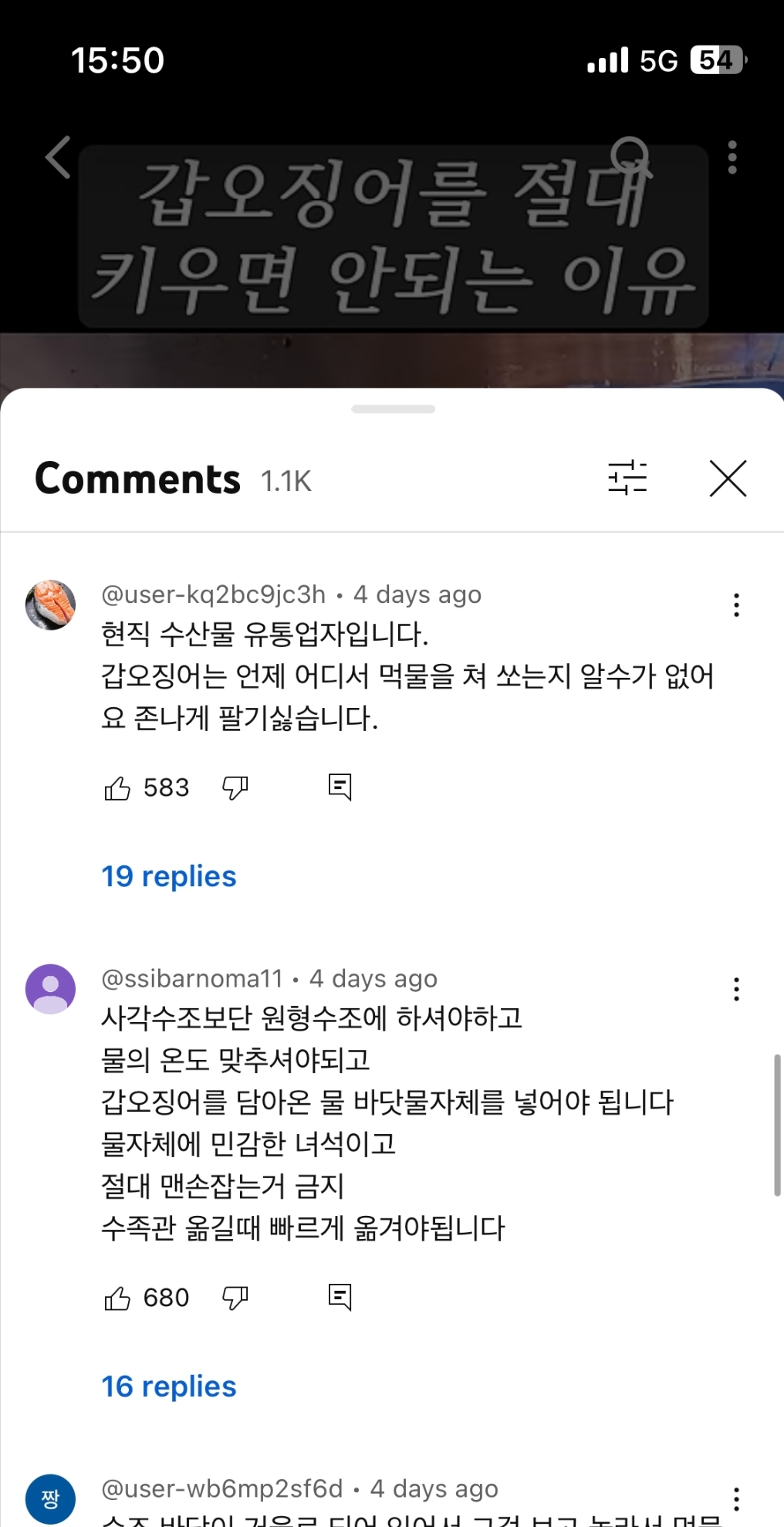This screenshot has width=784, height=1527.
Task: Expand the 16 replies thread
Action: pos(169,1386)
